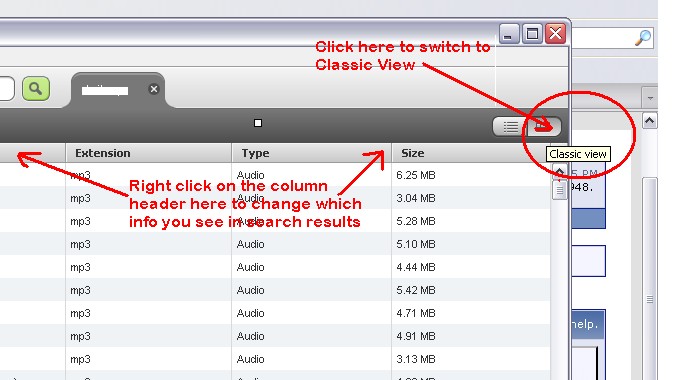Minimize the LimeWire window

click(x=509, y=34)
